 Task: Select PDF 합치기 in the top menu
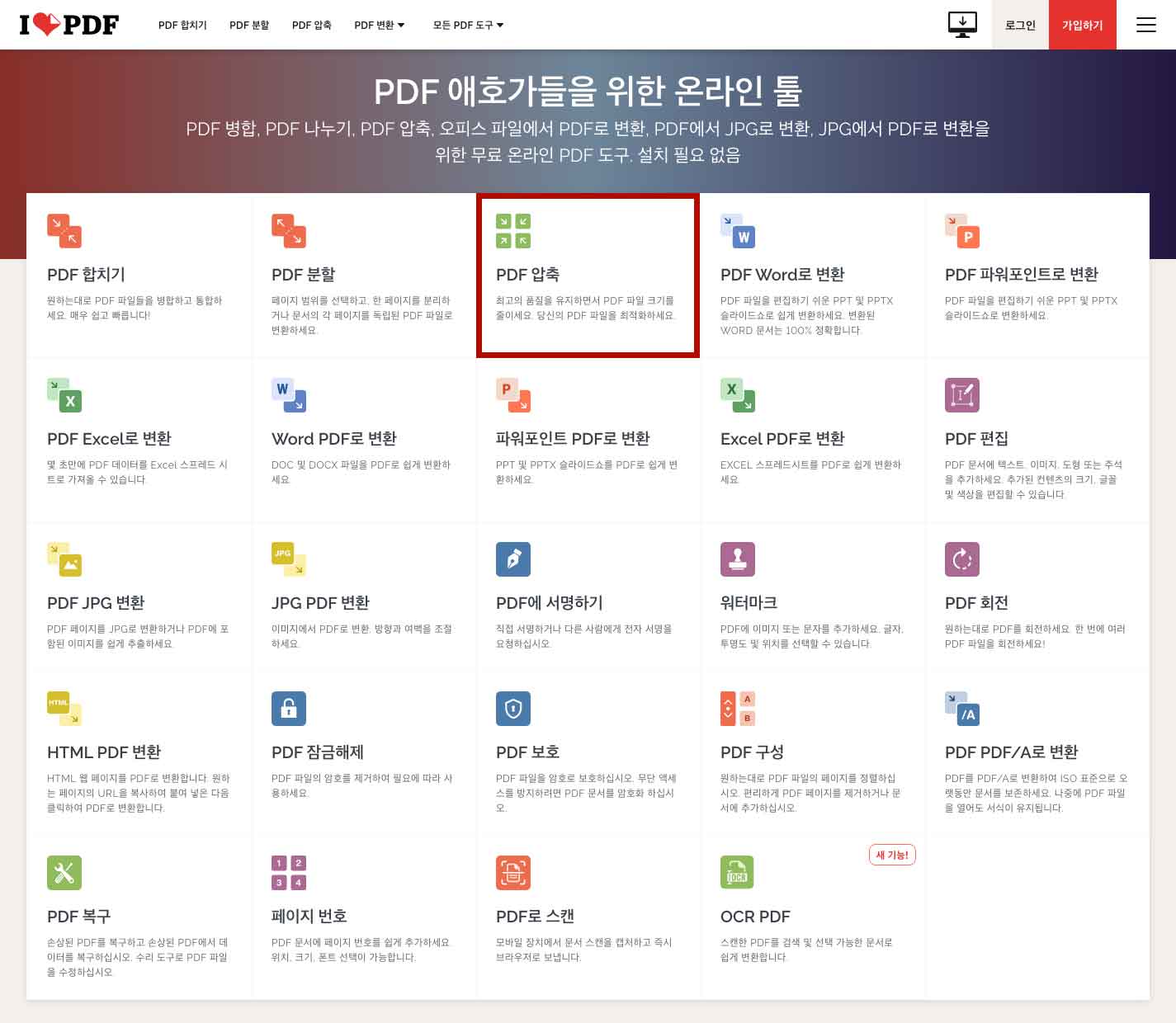[x=182, y=25]
